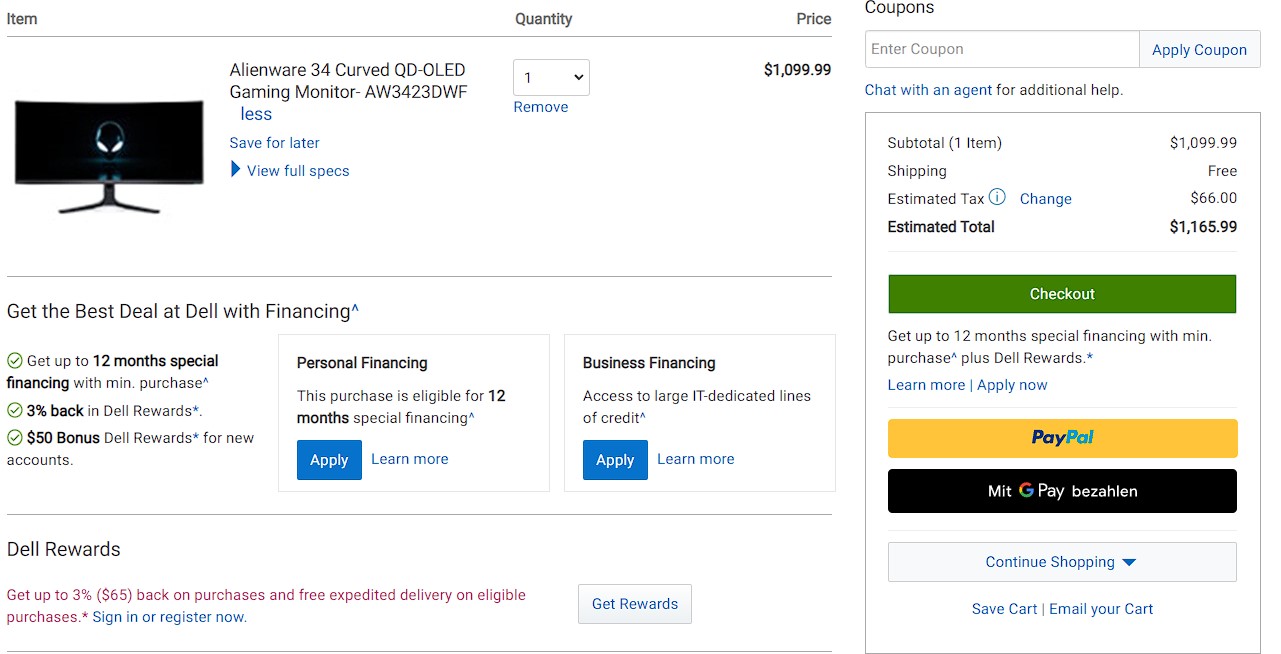Change the estimated tax location
The width and height of the screenshot is (1281, 654).
click(x=1045, y=199)
